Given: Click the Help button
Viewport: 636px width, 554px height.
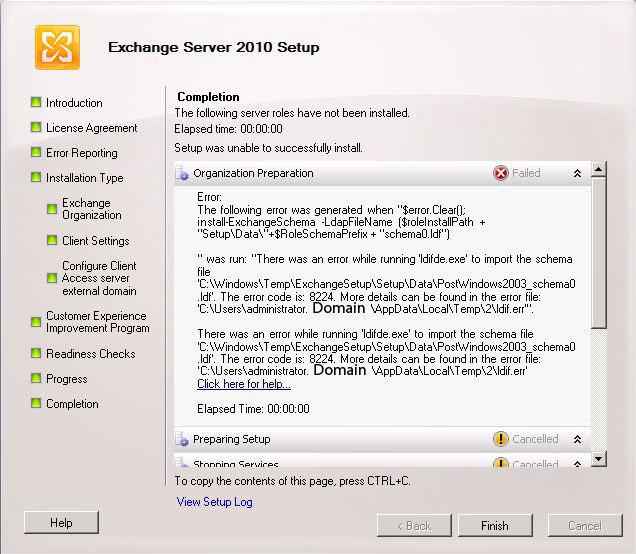Looking at the screenshot, I should click(61, 522).
